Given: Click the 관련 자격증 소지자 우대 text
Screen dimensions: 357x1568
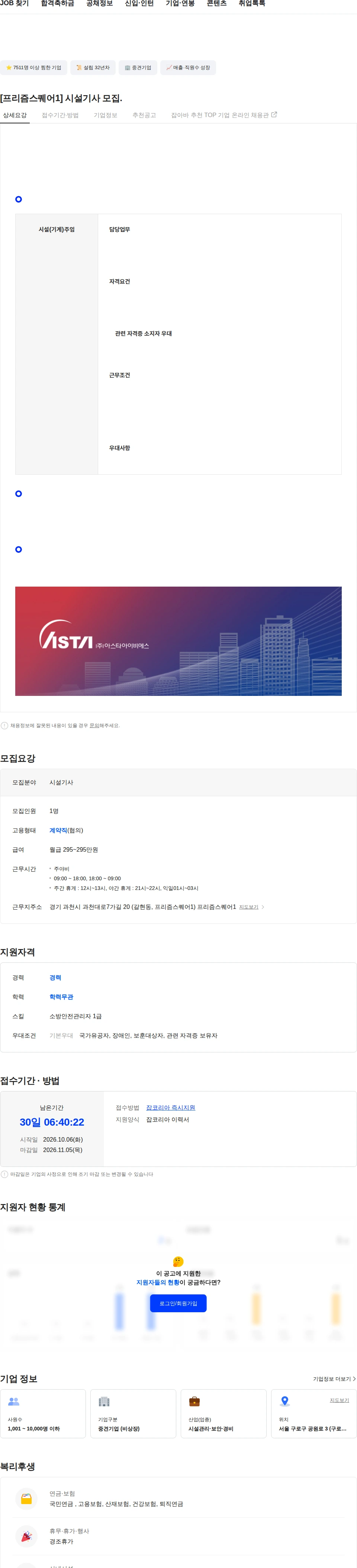Looking at the screenshot, I should 143,333.
